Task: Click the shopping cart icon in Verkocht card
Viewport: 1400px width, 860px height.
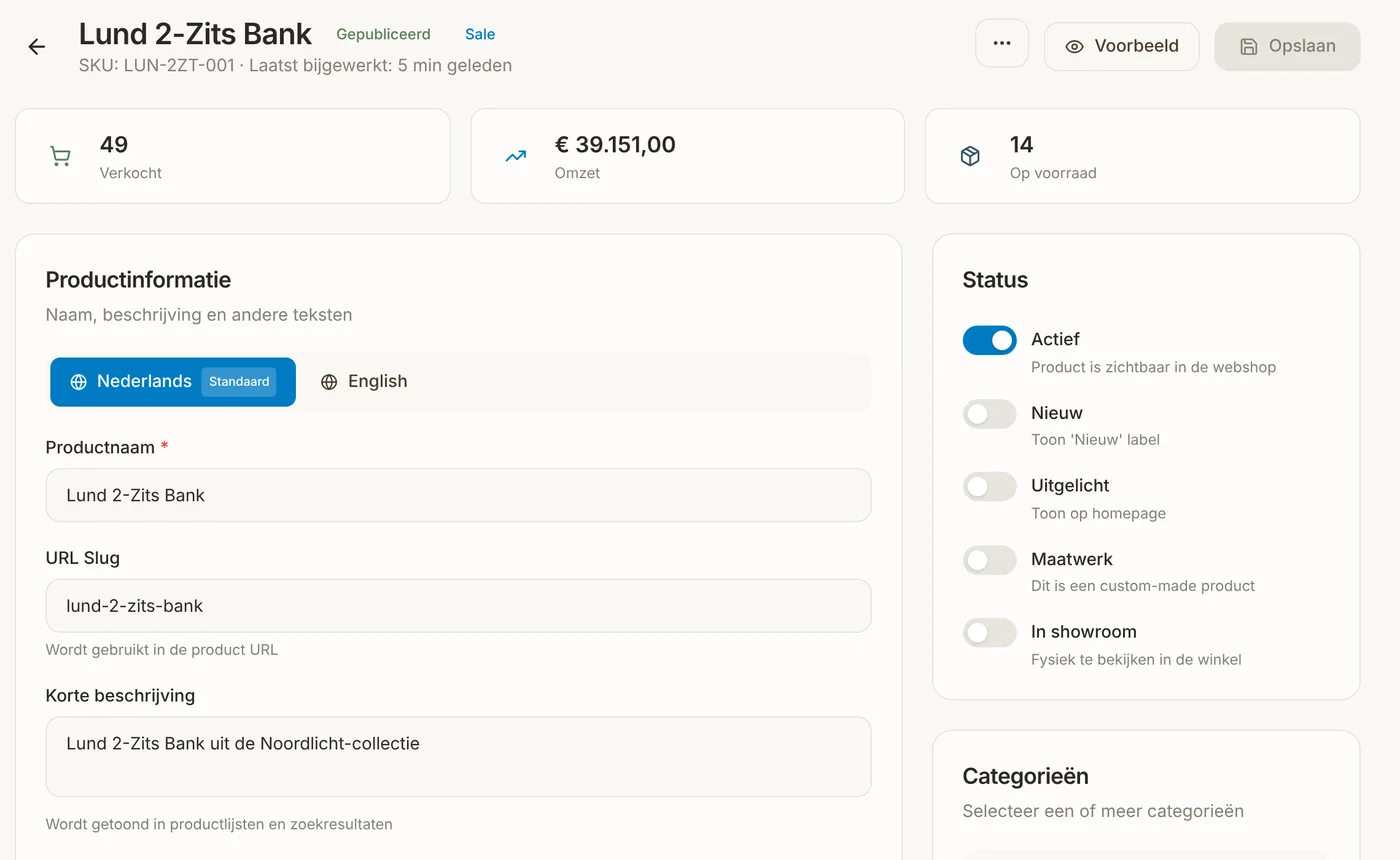Action: (x=60, y=156)
